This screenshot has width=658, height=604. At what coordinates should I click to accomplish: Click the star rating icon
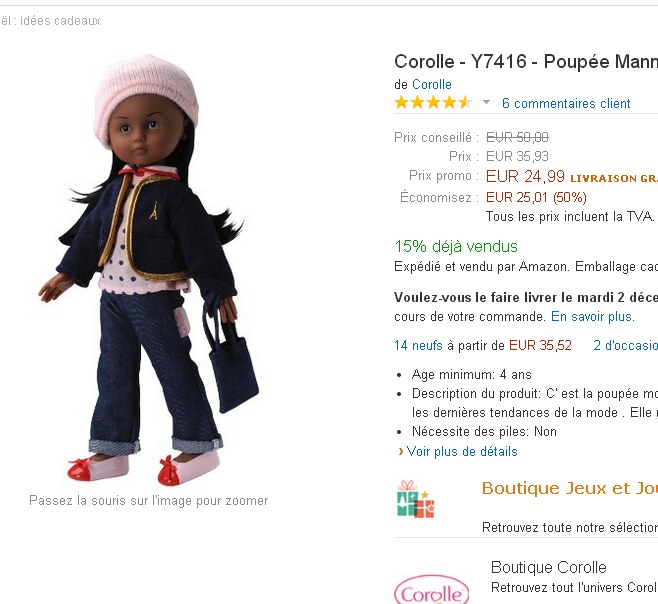433,103
